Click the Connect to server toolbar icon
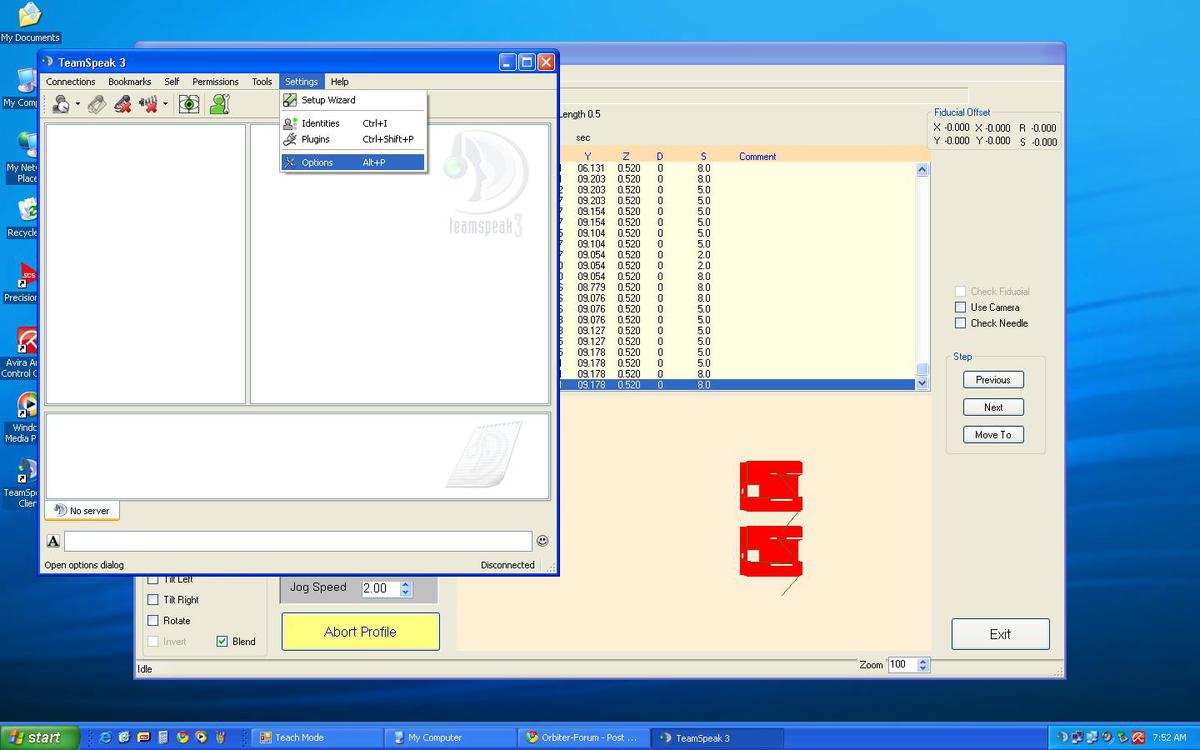 click(x=61, y=104)
